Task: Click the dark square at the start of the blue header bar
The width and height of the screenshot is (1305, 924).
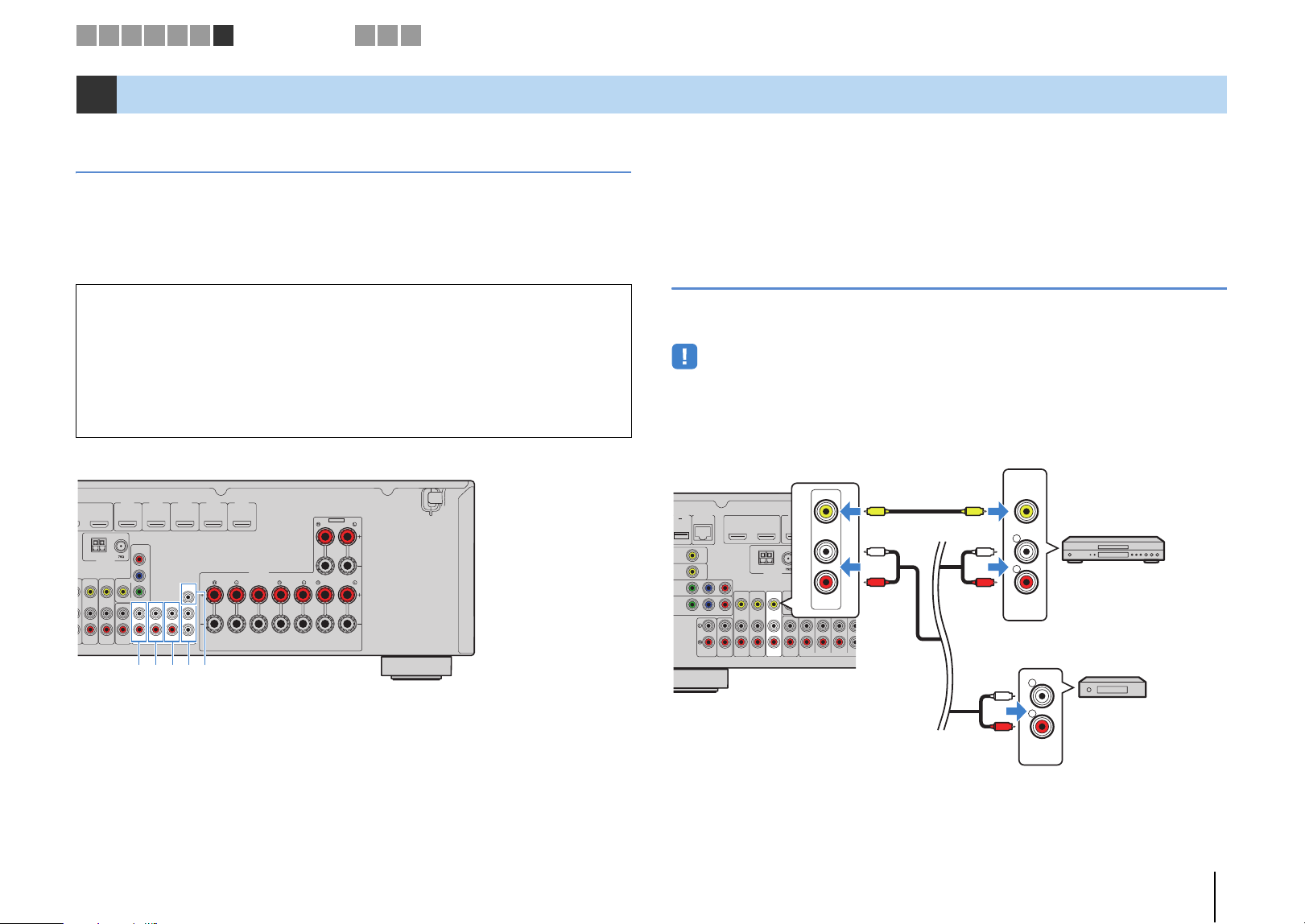Action: click(x=97, y=94)
